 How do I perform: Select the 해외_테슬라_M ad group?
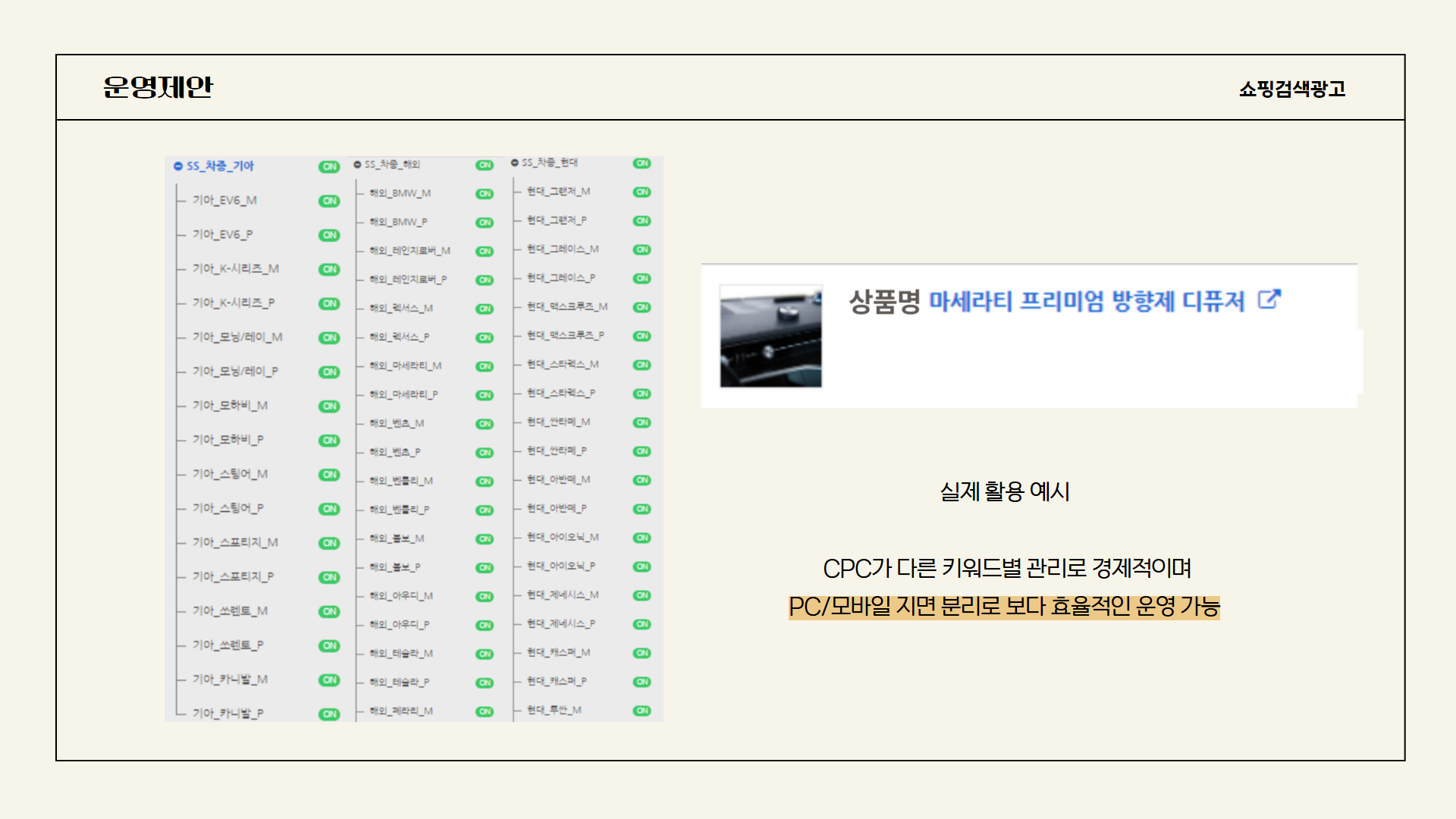pyautogui.click(x=400, y=653)
